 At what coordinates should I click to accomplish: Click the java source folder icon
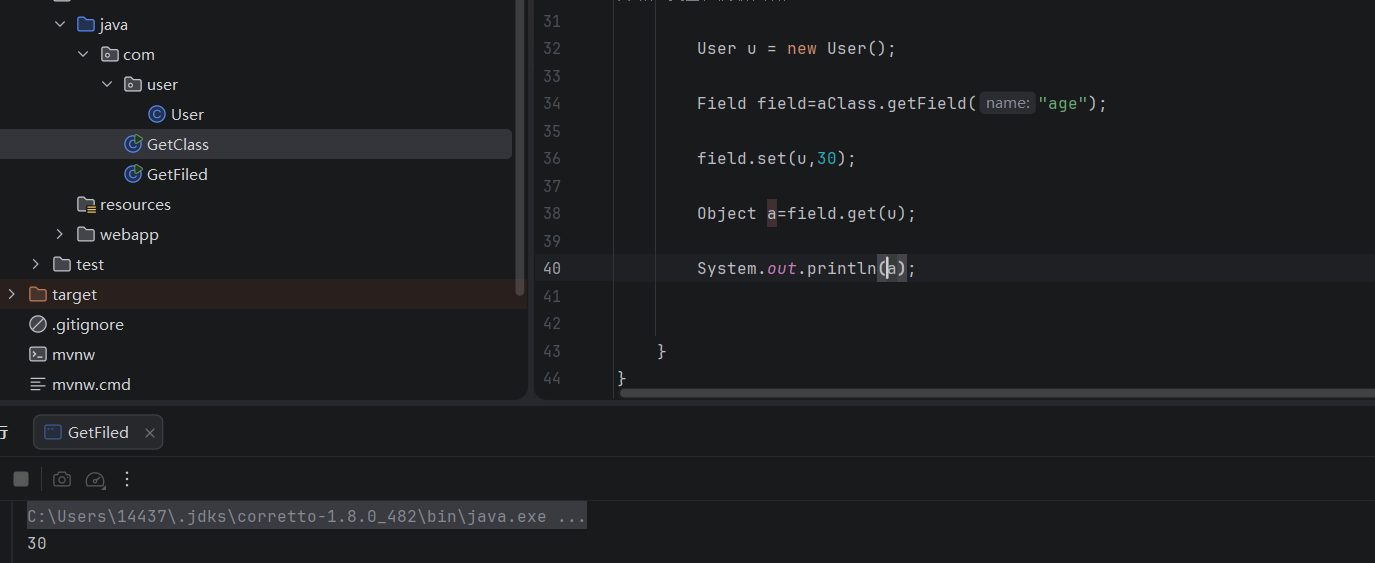86,24
